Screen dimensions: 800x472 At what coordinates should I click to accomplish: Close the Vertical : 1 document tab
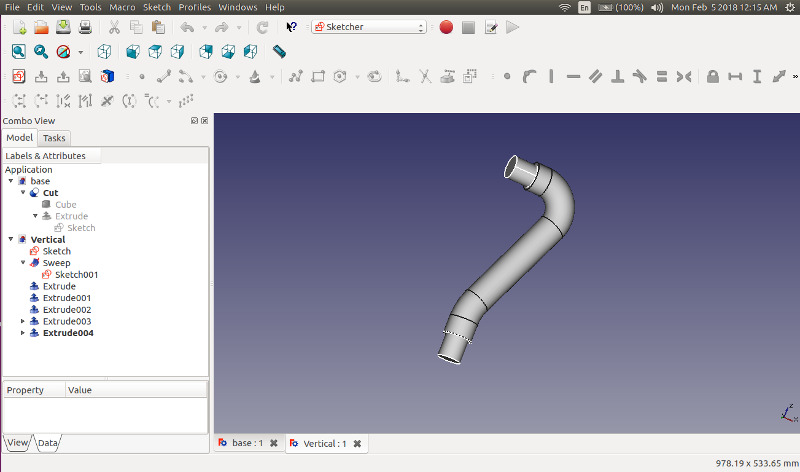coord(357,443)
